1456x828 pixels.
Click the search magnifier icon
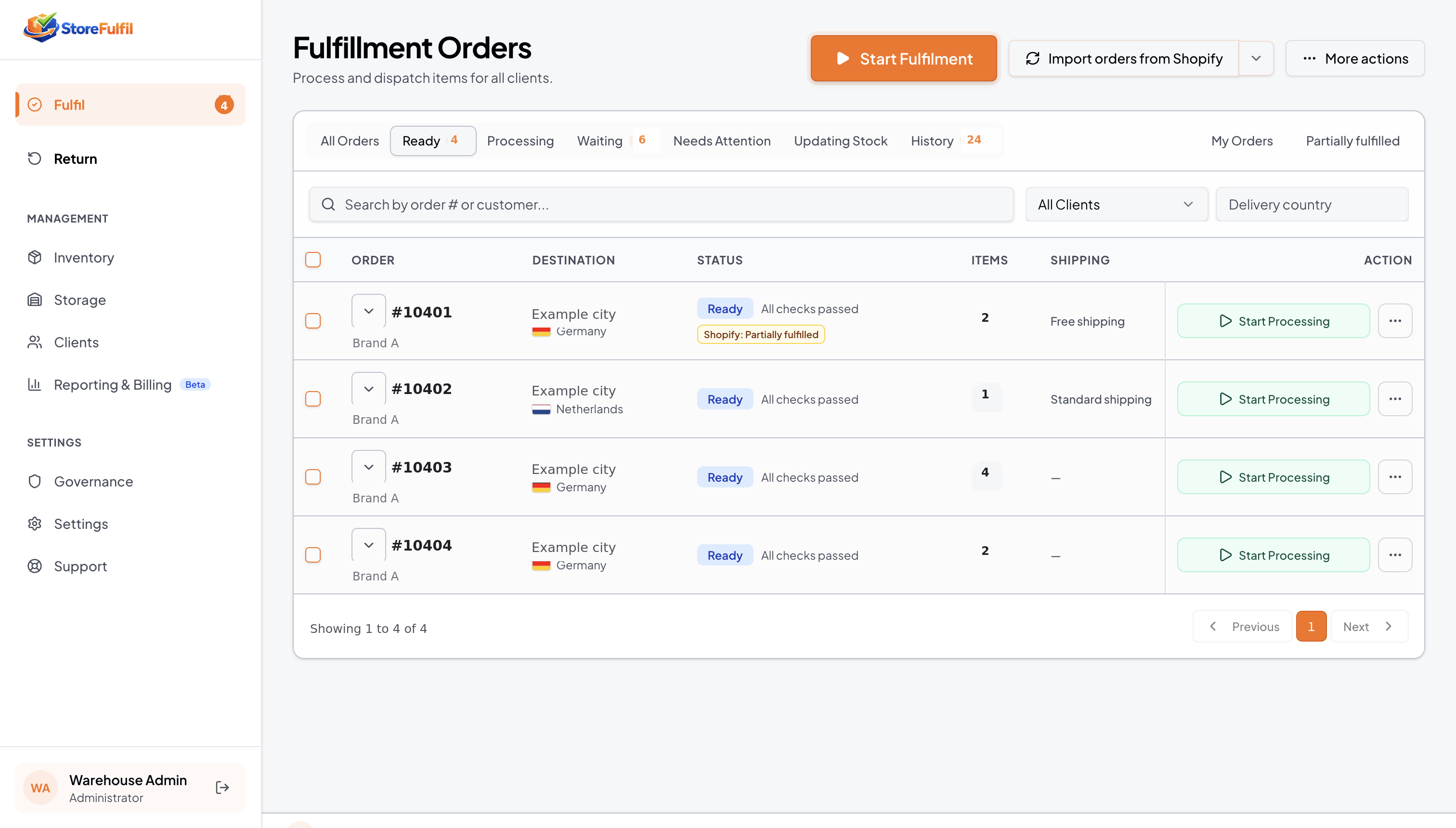328,204
